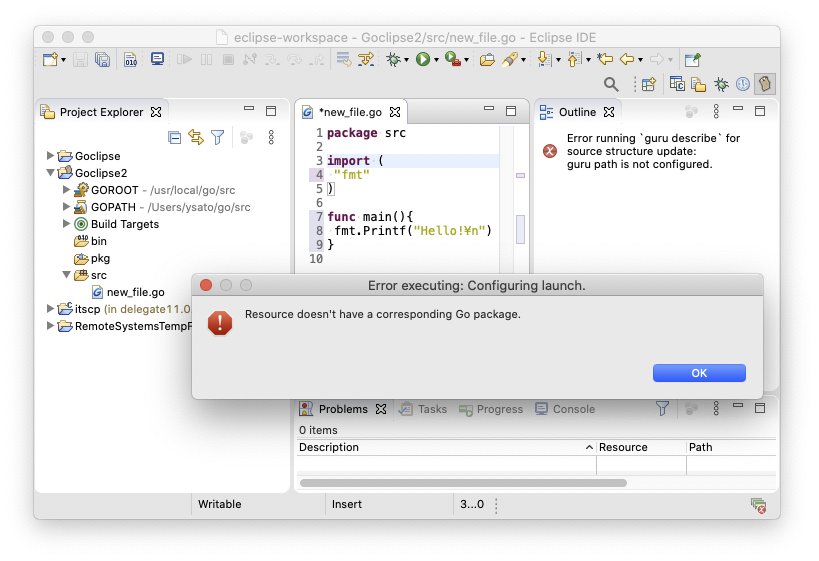
Task: Click the Open Perspective icon
Action: pos(648,85)
